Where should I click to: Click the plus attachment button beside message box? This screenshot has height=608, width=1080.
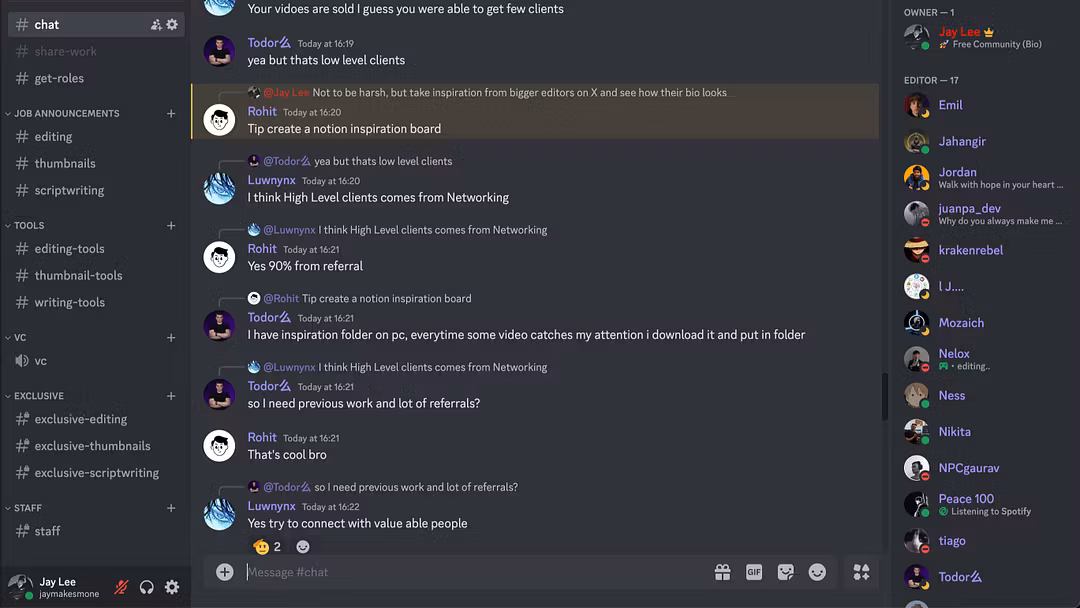click(225, 572)
